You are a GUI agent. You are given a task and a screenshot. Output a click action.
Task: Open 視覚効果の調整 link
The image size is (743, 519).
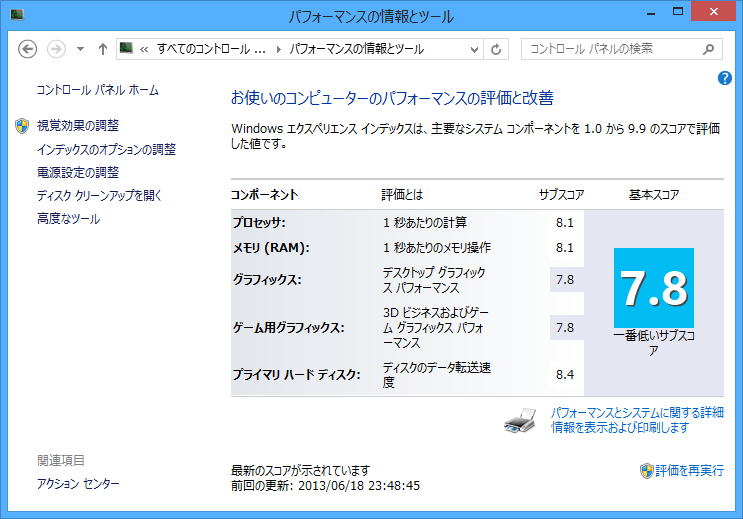78,126
